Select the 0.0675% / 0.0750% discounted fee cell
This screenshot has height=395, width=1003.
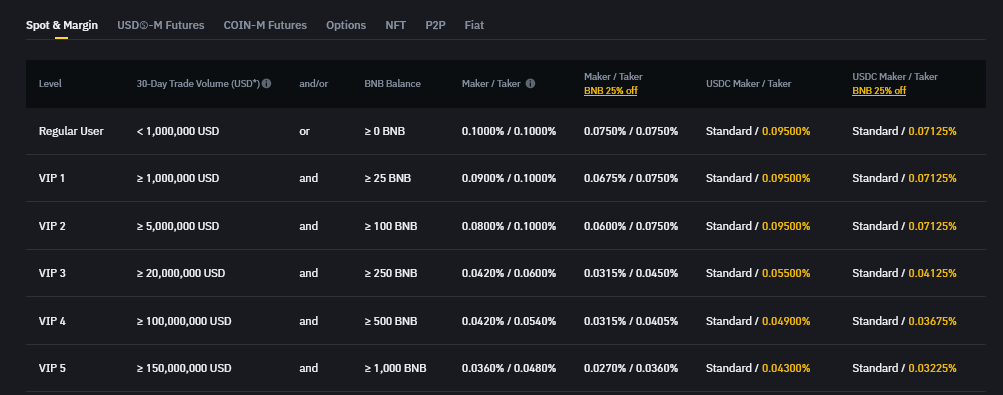click(x=631, y=178)
